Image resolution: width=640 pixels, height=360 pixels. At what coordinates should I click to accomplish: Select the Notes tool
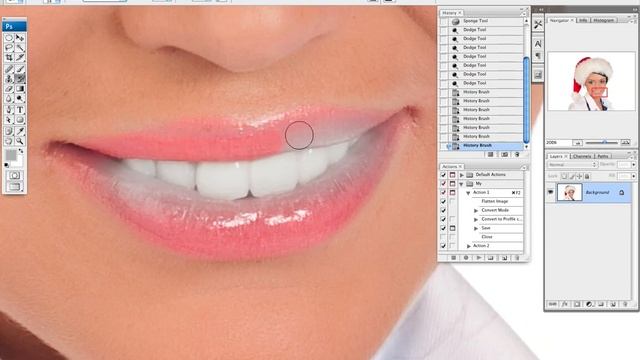pyautogui.click(x=9, y=131)
